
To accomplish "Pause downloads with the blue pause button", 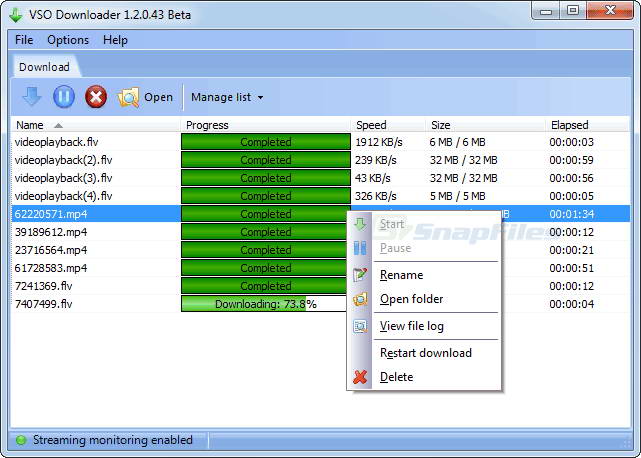I will point(64,97).
